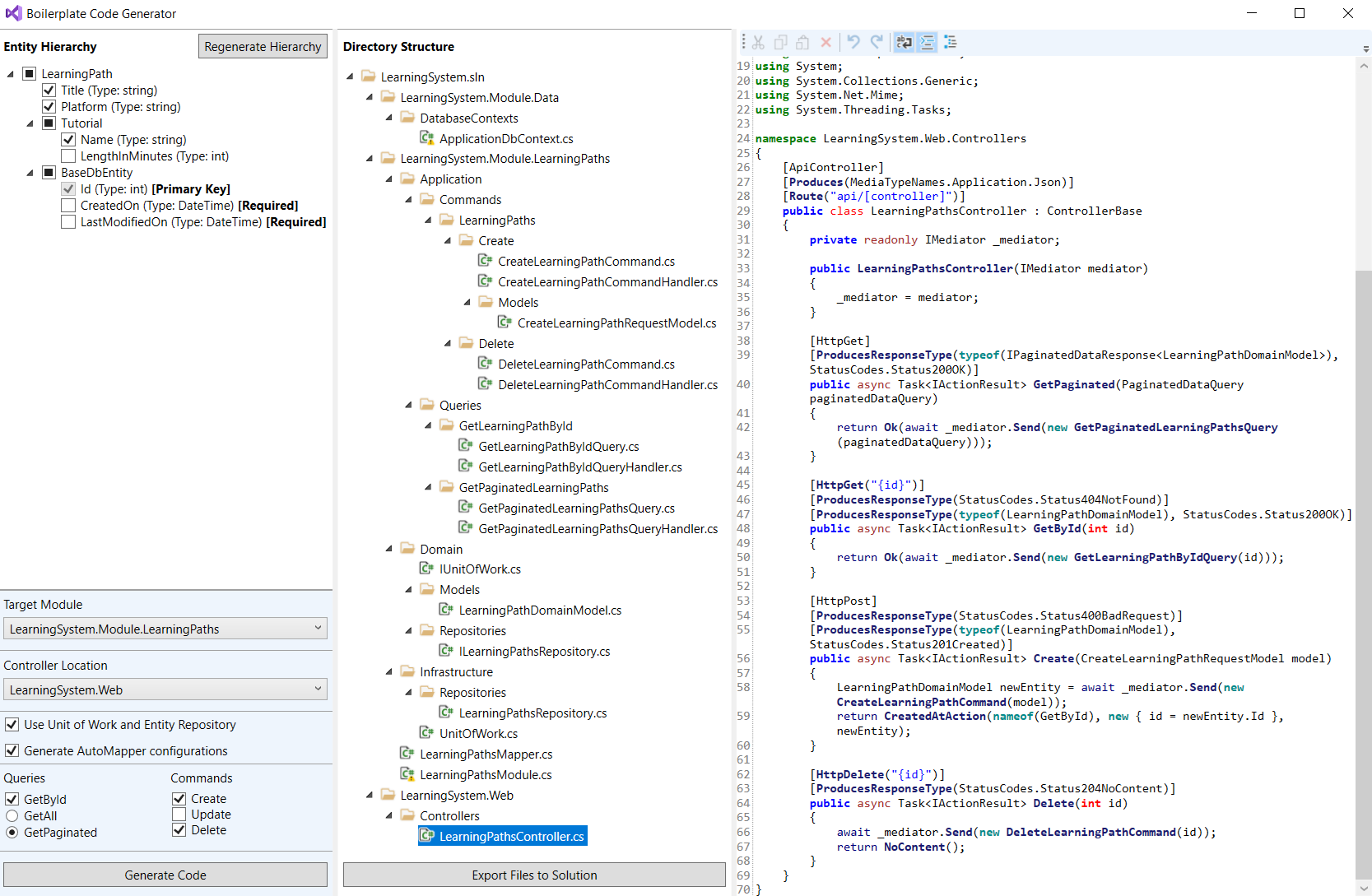Collapse the BaseDbEntity node

coord(30,173)
